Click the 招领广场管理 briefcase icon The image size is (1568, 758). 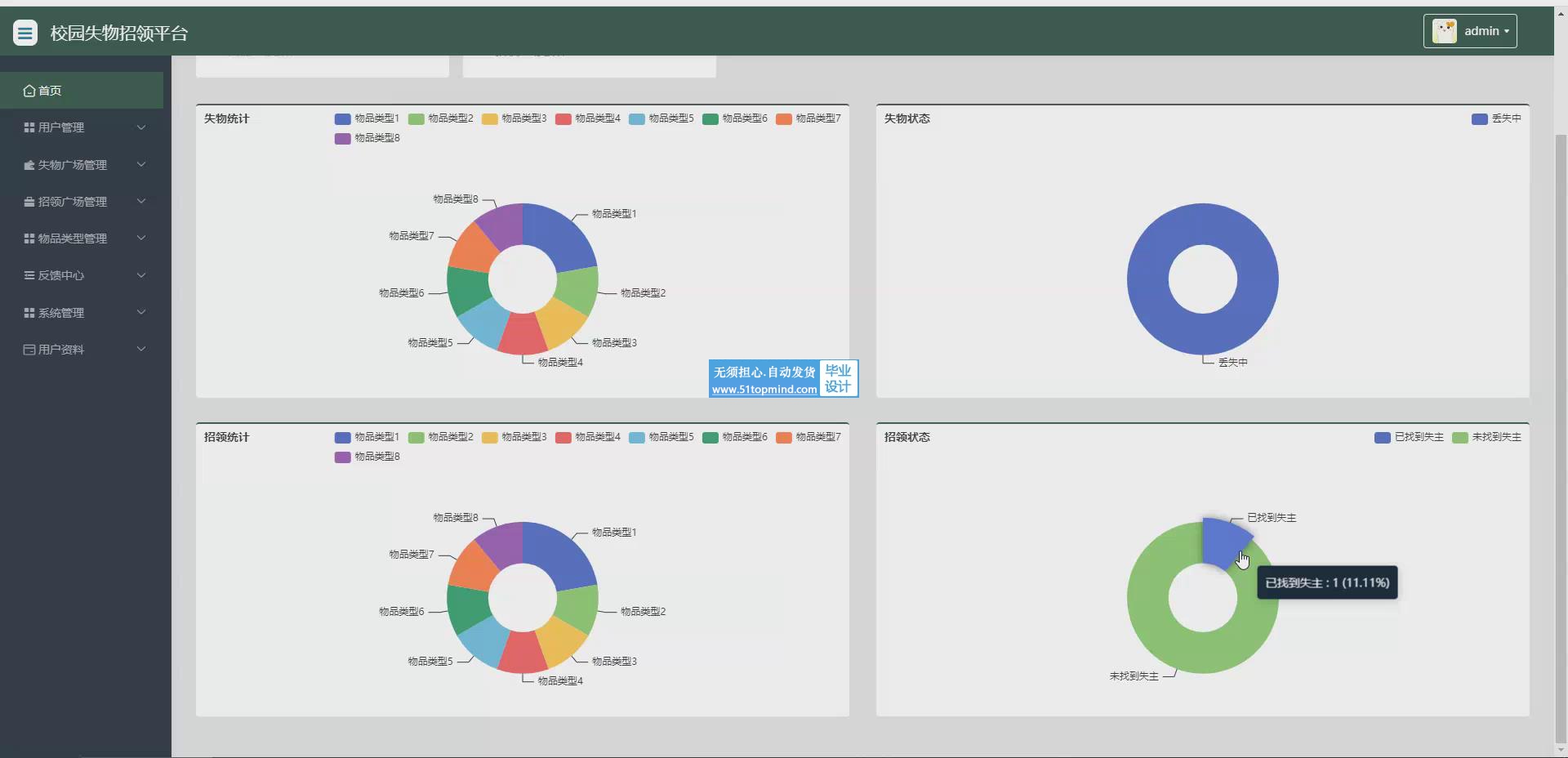[x=29, y=202]
